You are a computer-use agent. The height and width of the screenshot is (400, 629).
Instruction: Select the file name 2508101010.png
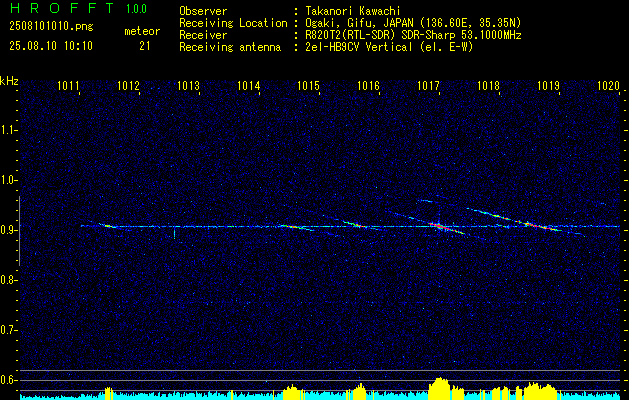point(51,26)
